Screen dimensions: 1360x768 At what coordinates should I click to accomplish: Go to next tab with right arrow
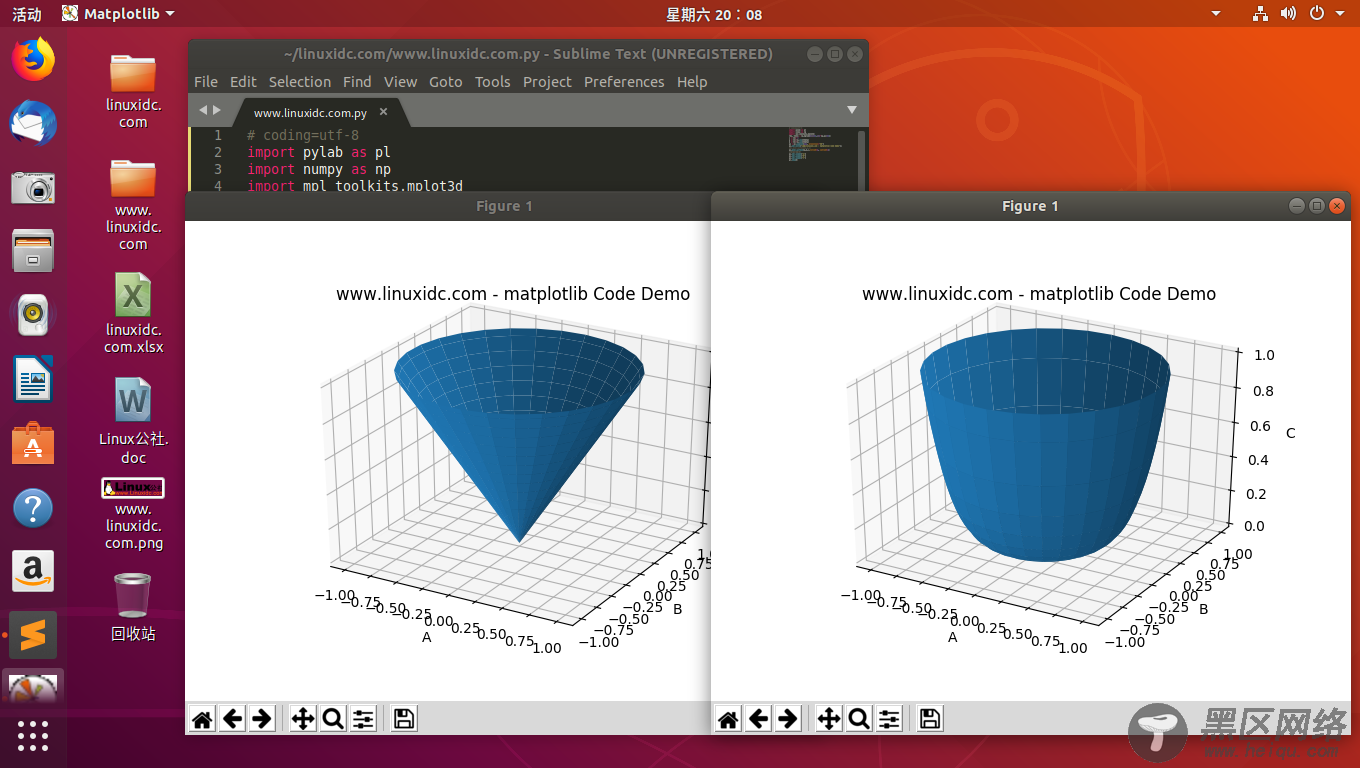pos(217,110)
